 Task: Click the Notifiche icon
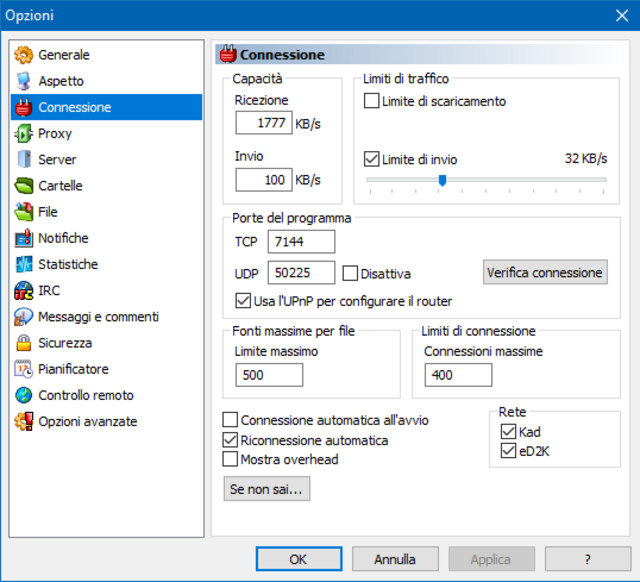click(23, 238)
